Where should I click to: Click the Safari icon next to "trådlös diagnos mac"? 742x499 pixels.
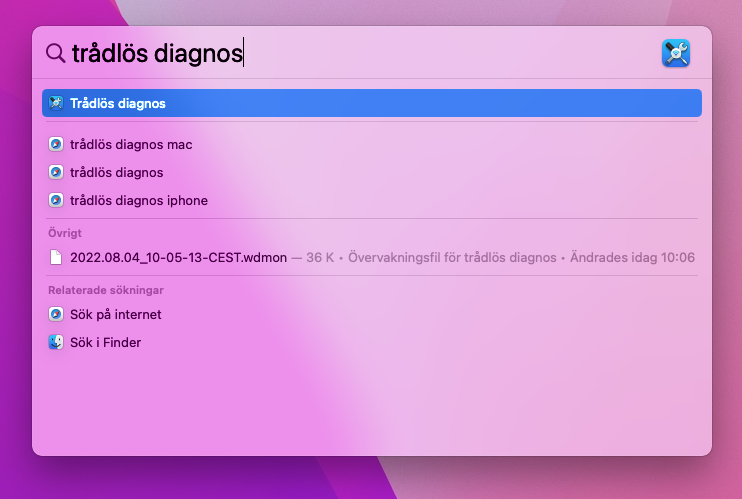coord(56,144)
